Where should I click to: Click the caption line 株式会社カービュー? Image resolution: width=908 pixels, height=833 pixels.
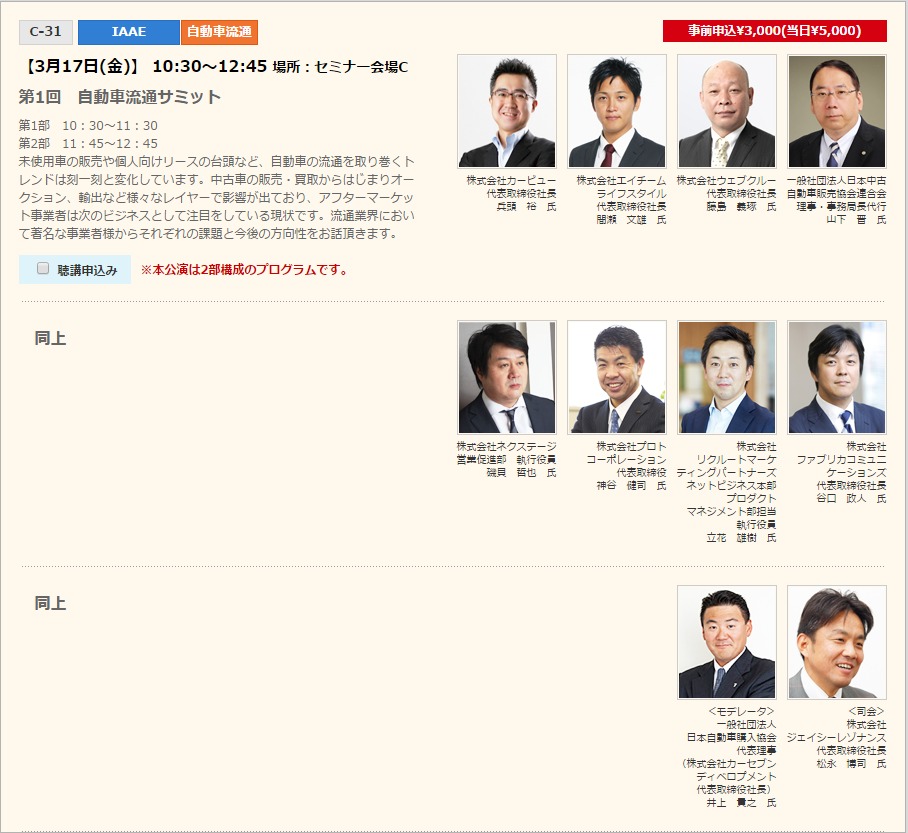pos(511,181)
